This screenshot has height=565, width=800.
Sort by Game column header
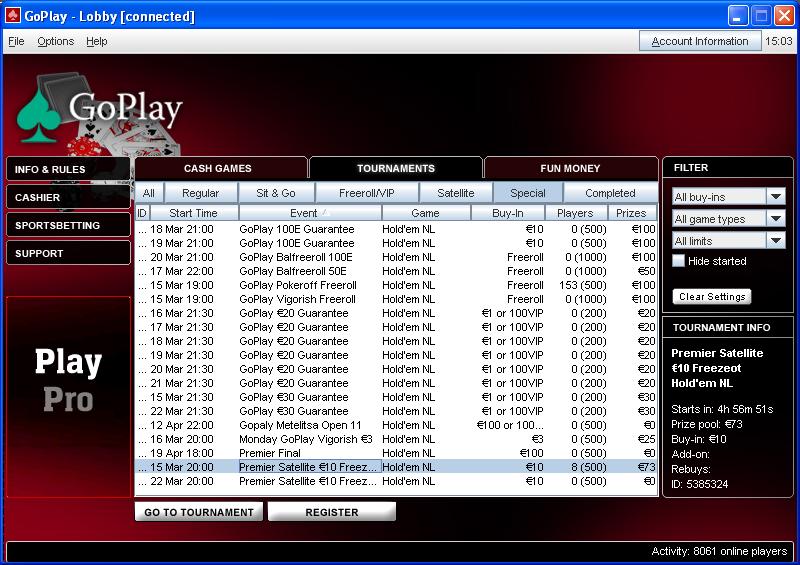coord(426,213)
